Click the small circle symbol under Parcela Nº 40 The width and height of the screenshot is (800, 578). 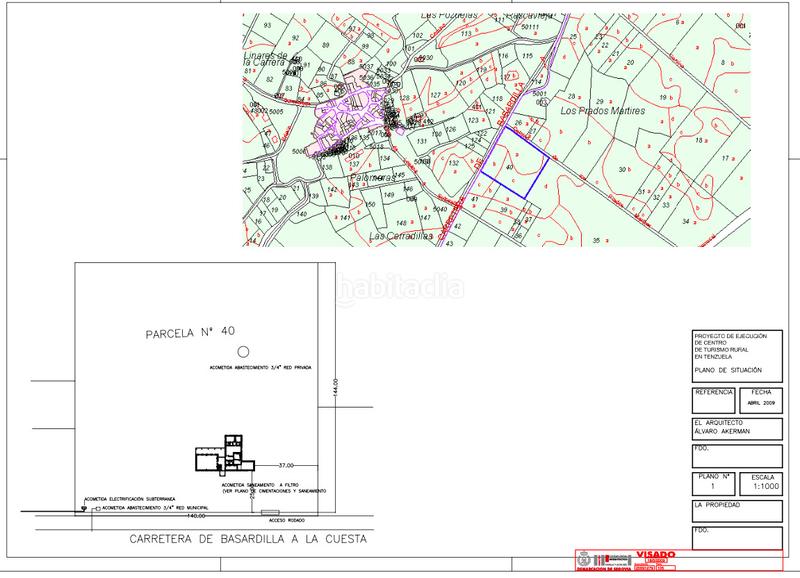click(x=242, y=352)
